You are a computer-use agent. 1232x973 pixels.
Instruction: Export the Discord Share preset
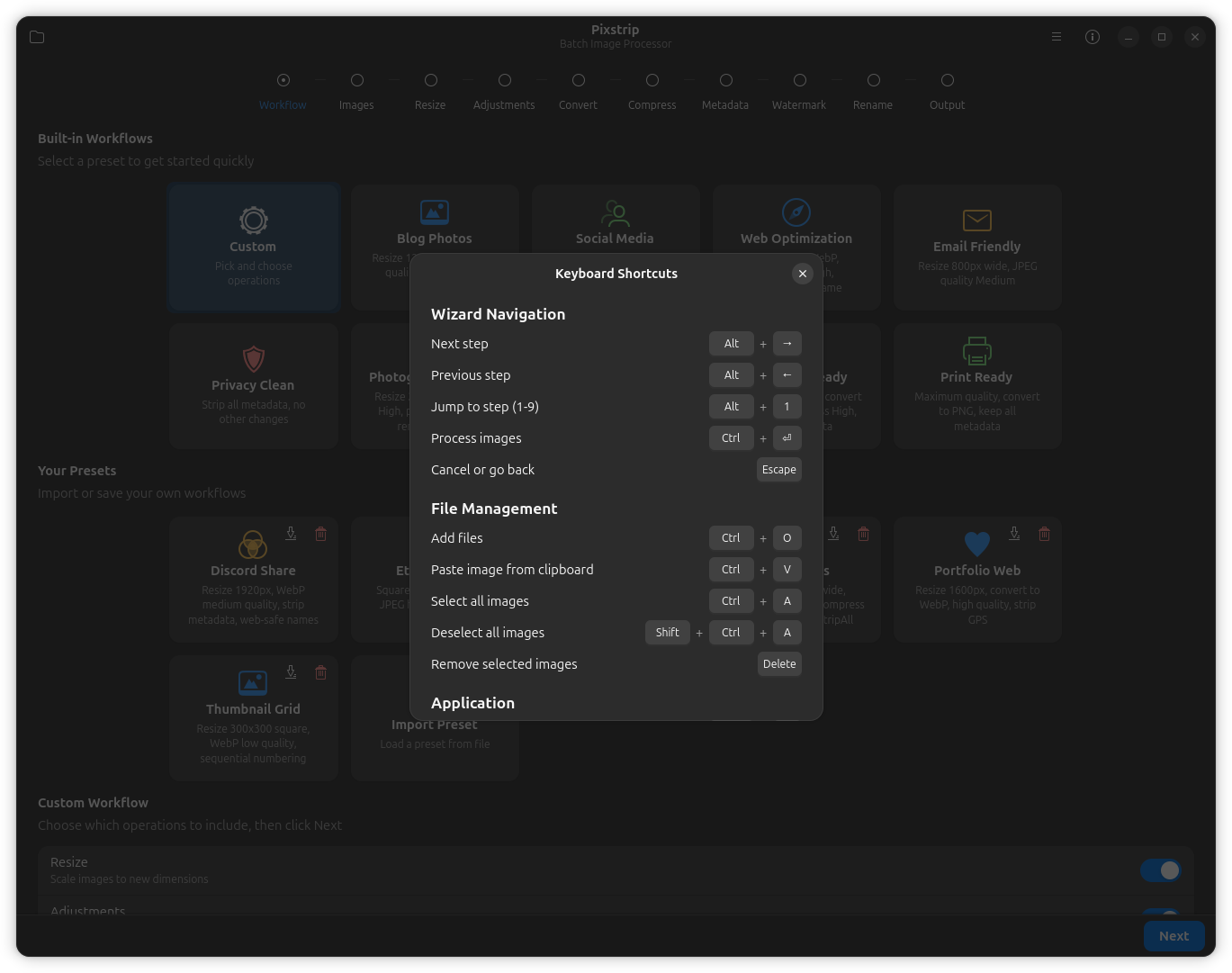[291, 534]
